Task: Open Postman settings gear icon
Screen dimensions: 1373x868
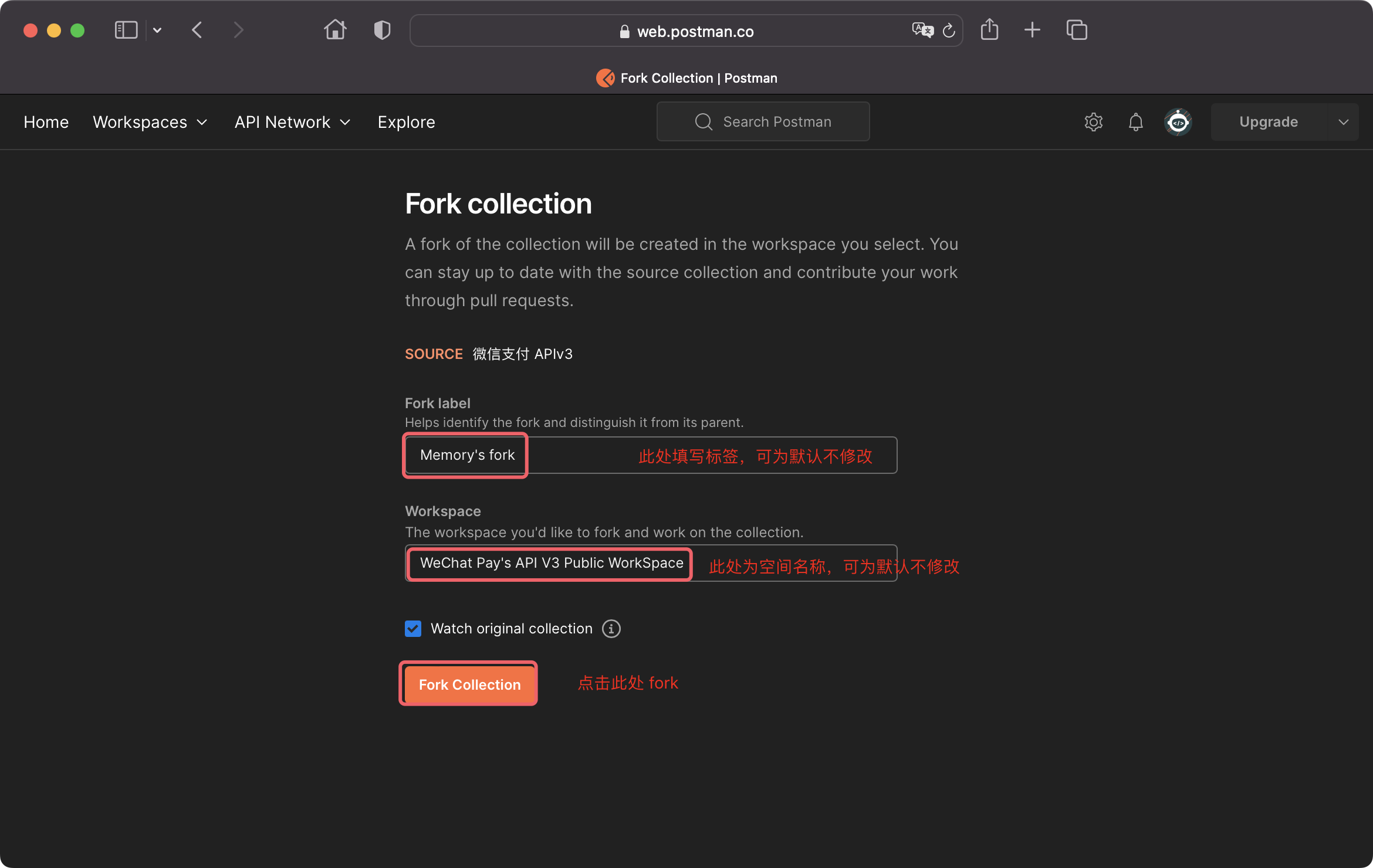Action: 1093,122
